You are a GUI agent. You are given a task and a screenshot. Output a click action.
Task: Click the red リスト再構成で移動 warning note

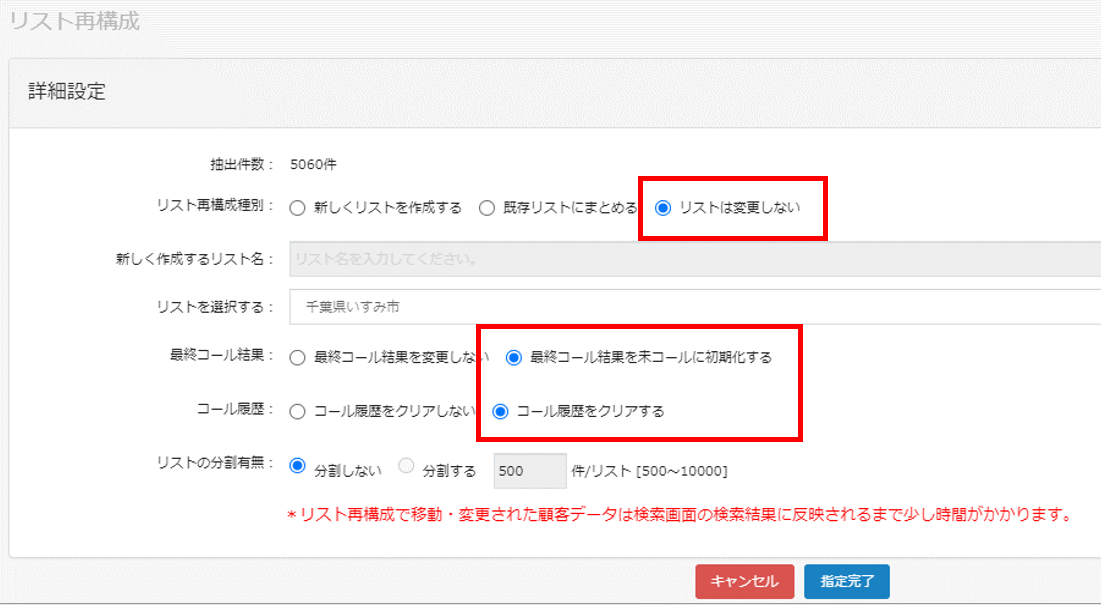click(680, 514)
